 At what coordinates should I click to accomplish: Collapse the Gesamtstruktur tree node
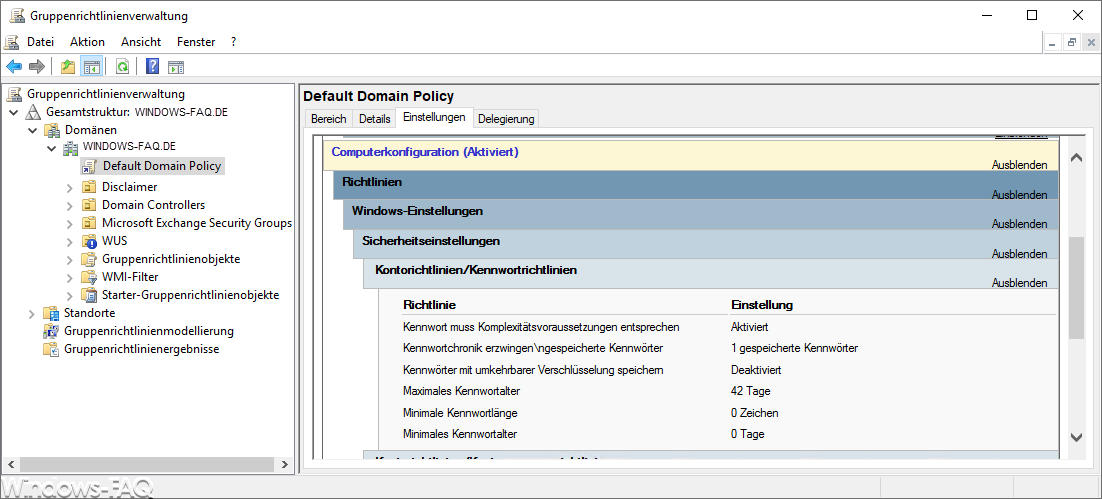13,112
